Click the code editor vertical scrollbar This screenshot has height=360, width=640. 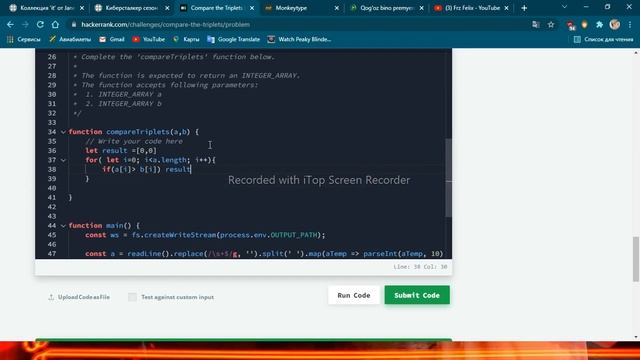[448, 178]
